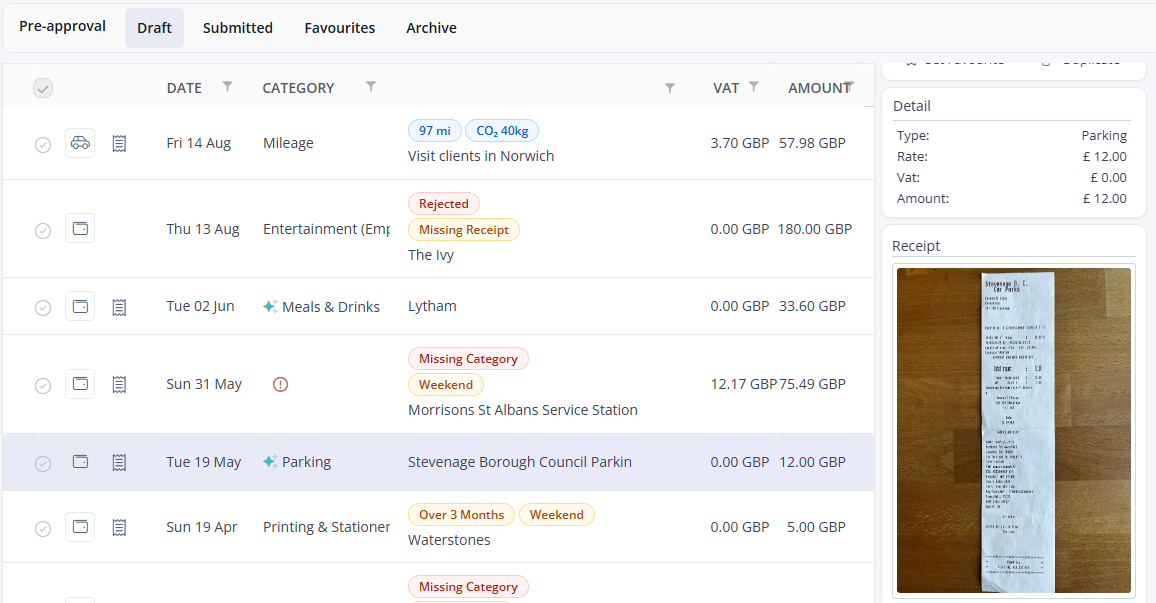The image size is (1156, 603).
Task: Click the 'Entertainment (Emp' category cell
Action: (x=327, y=229)
